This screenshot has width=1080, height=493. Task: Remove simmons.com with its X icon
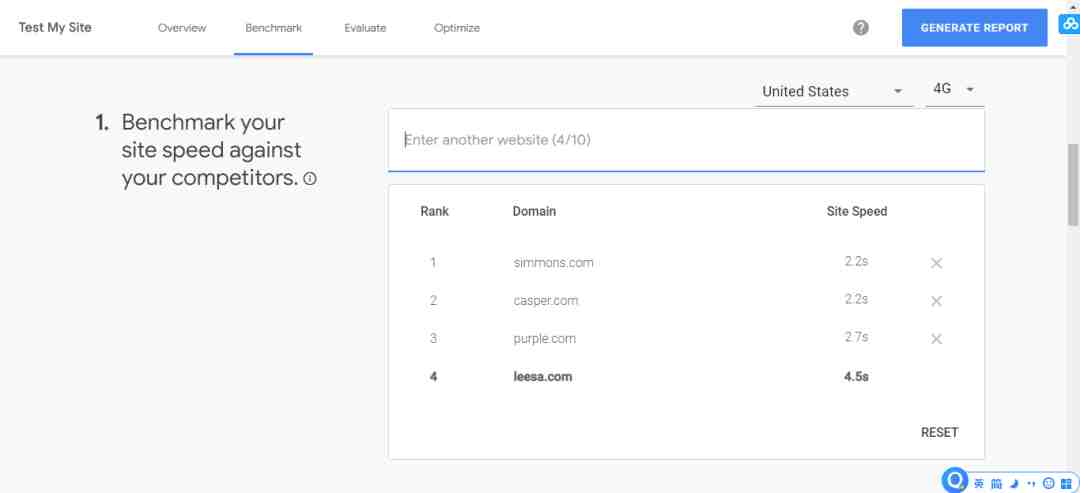coord(936,263)
